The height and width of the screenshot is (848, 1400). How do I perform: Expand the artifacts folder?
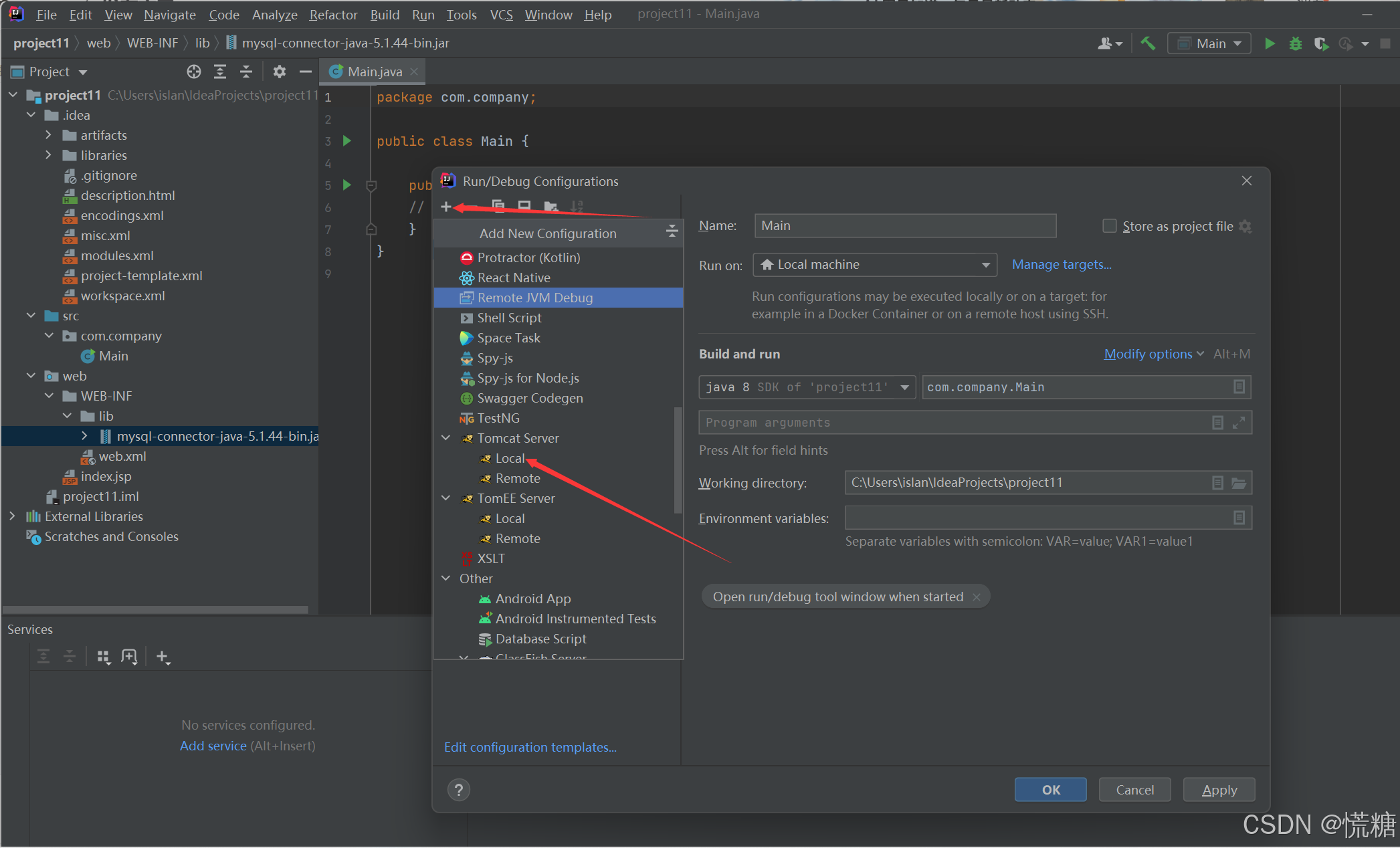pos(48,135)
